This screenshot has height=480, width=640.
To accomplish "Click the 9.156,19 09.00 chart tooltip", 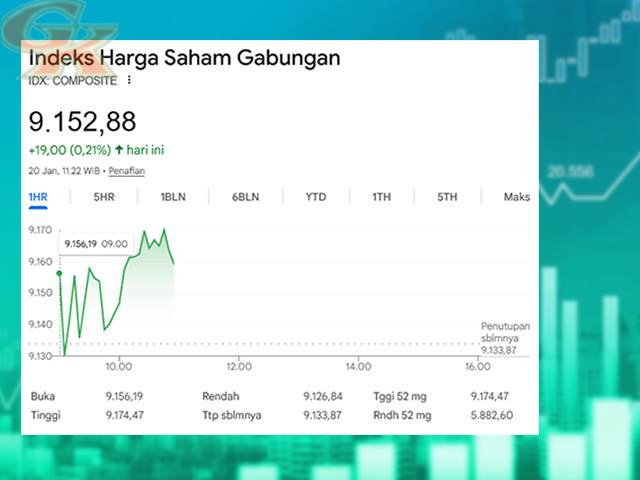I will pos(96,243).
